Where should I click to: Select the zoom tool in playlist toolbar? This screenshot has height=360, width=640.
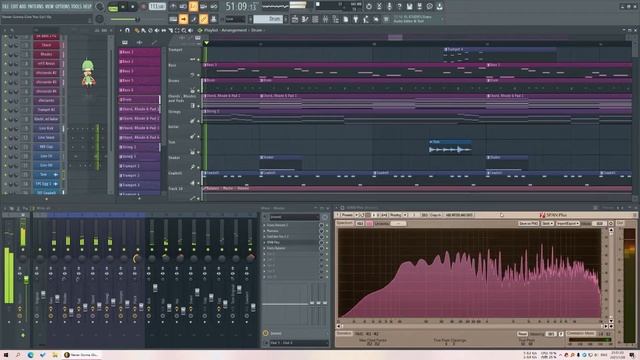coord(184,30)
